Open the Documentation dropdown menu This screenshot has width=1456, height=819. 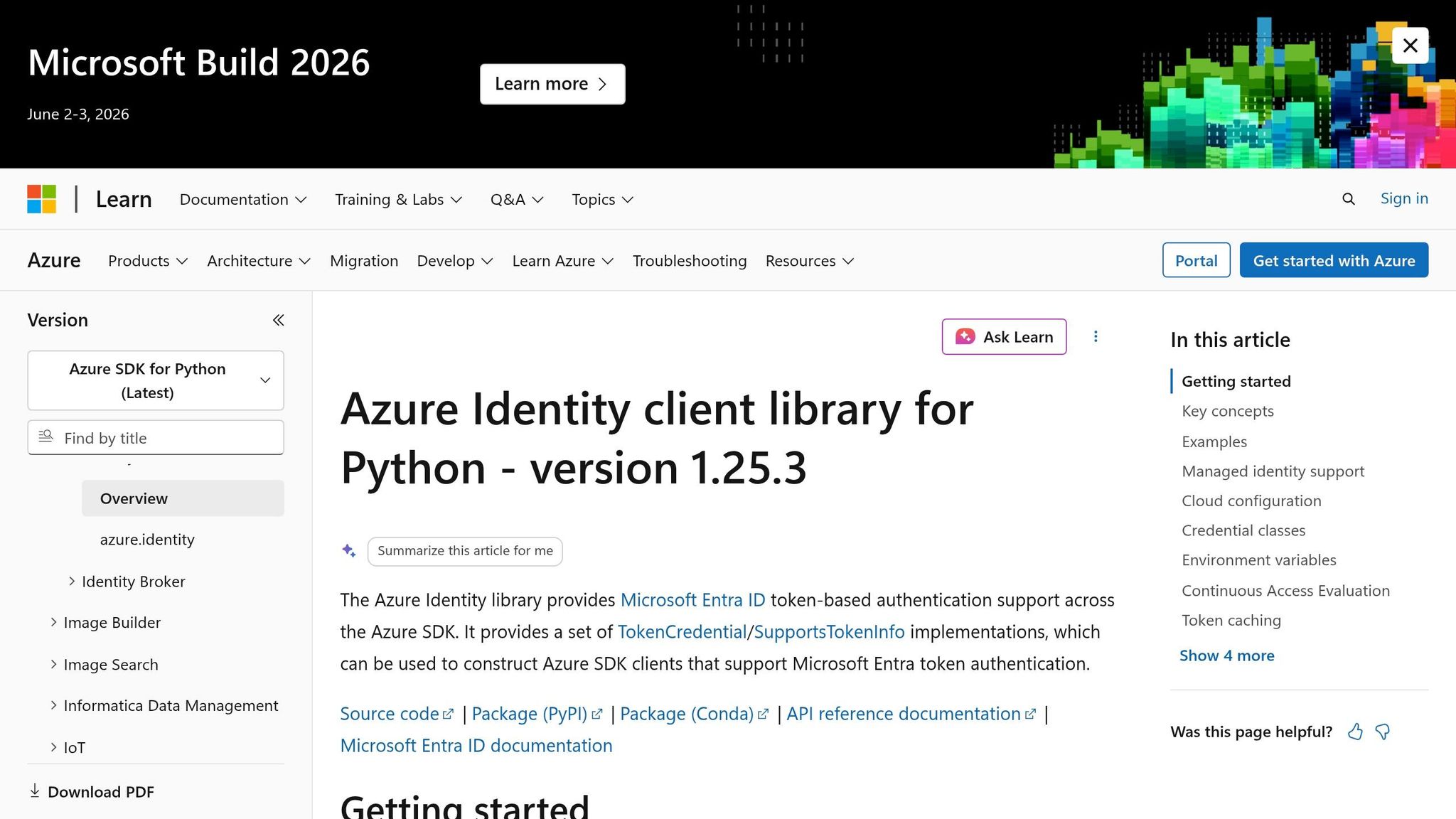243,200
